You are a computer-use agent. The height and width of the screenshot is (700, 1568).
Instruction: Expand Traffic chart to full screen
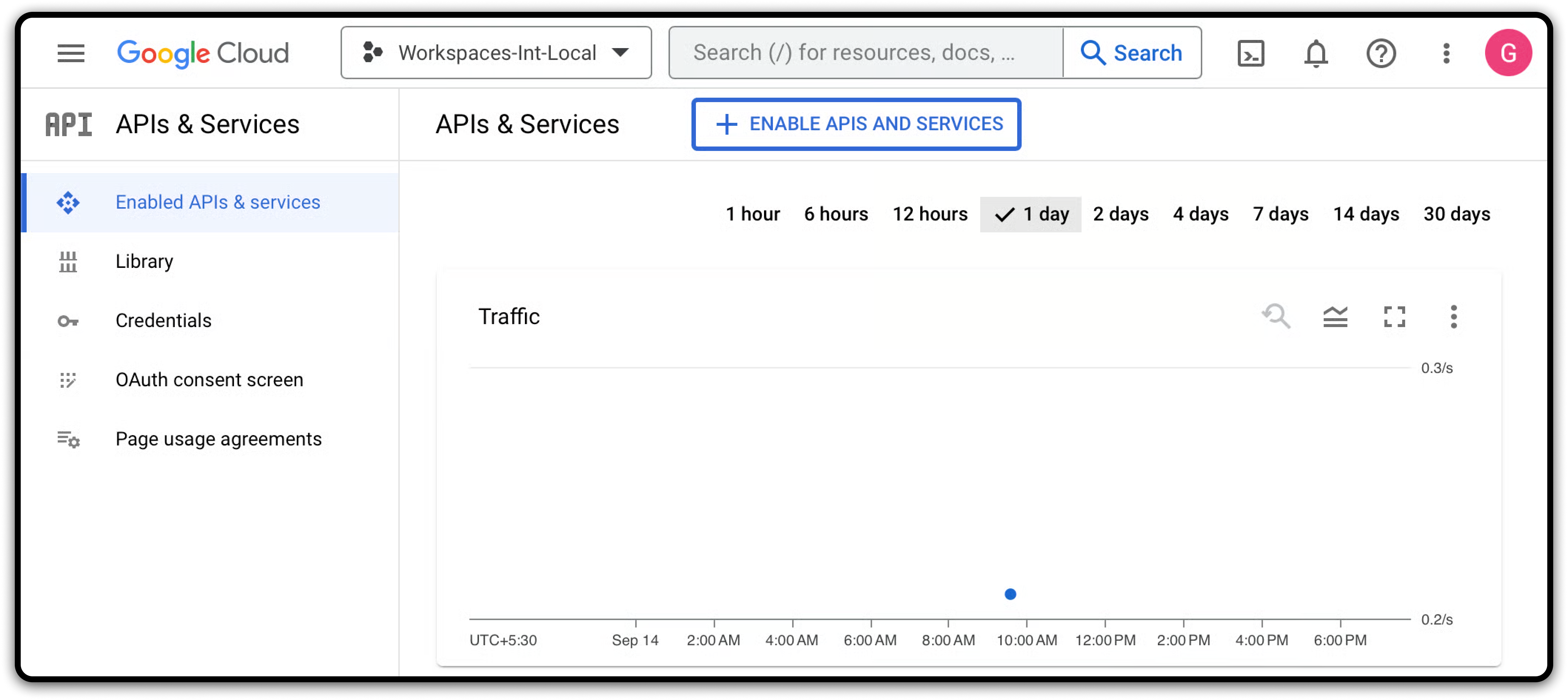point(1394,316)
